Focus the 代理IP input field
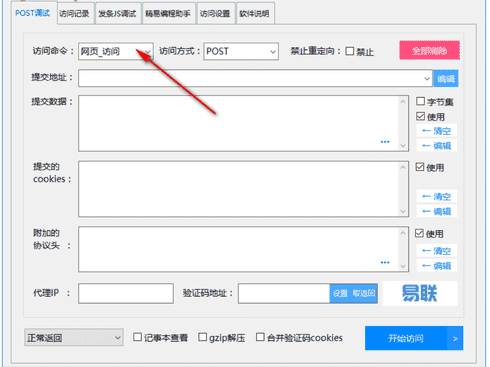 pyautogui.click(x=126, y=293)
